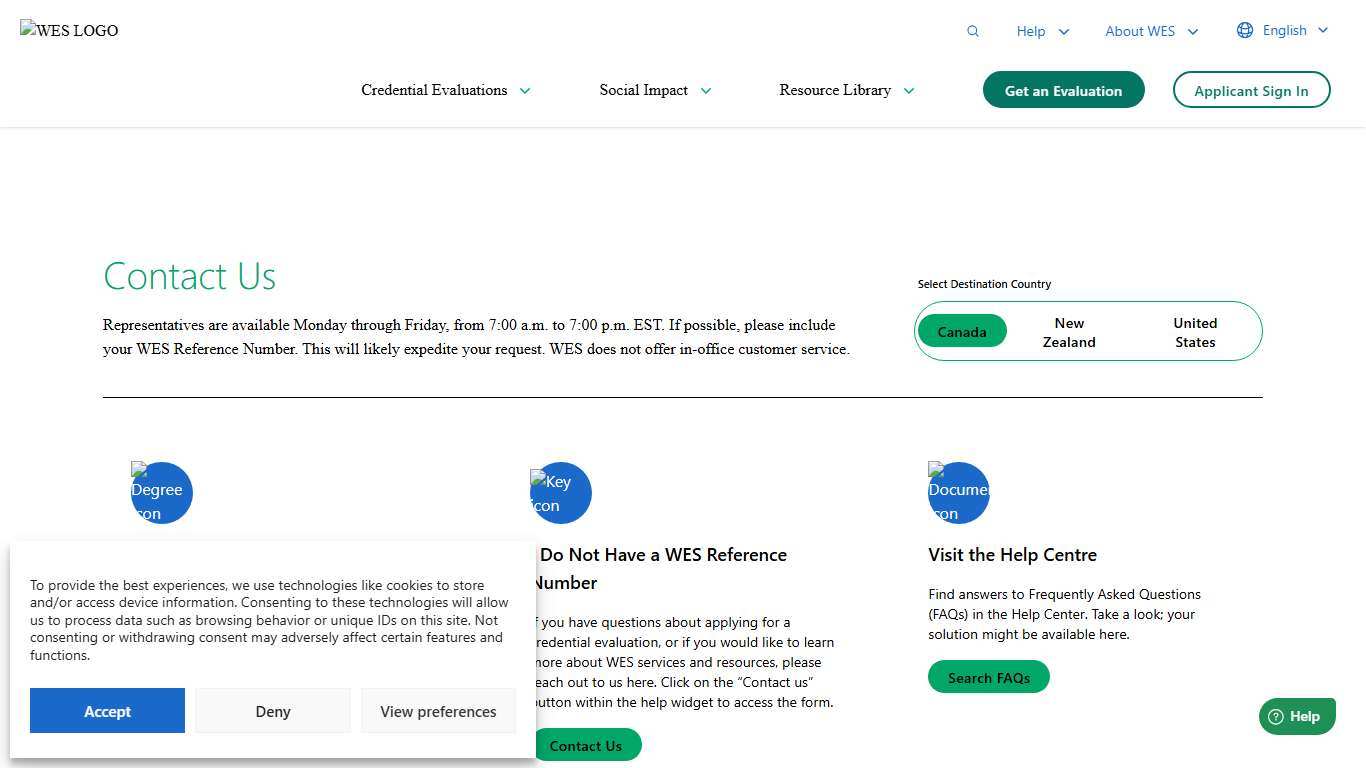The image size is (1366, 768).
Task: Open search with the magnifier icon
Action: 972,31
